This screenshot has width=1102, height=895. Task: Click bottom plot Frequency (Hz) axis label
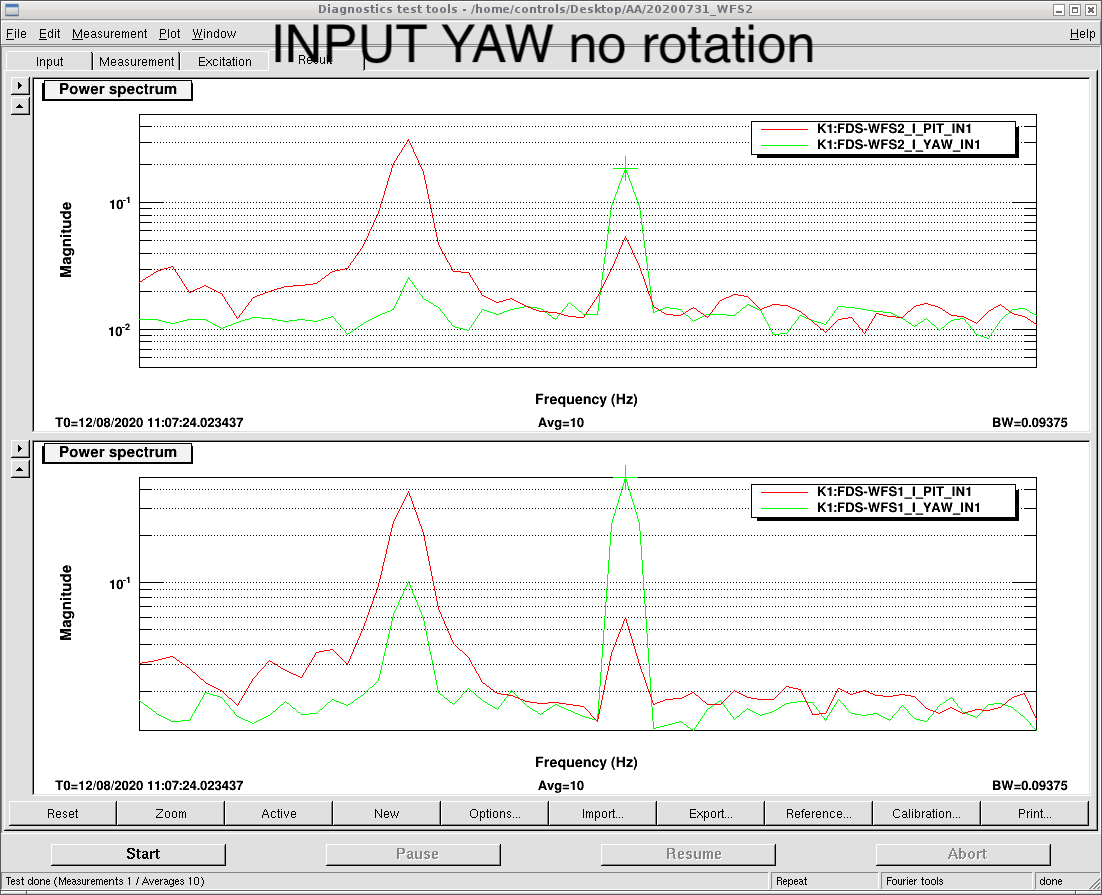[586, 762]
